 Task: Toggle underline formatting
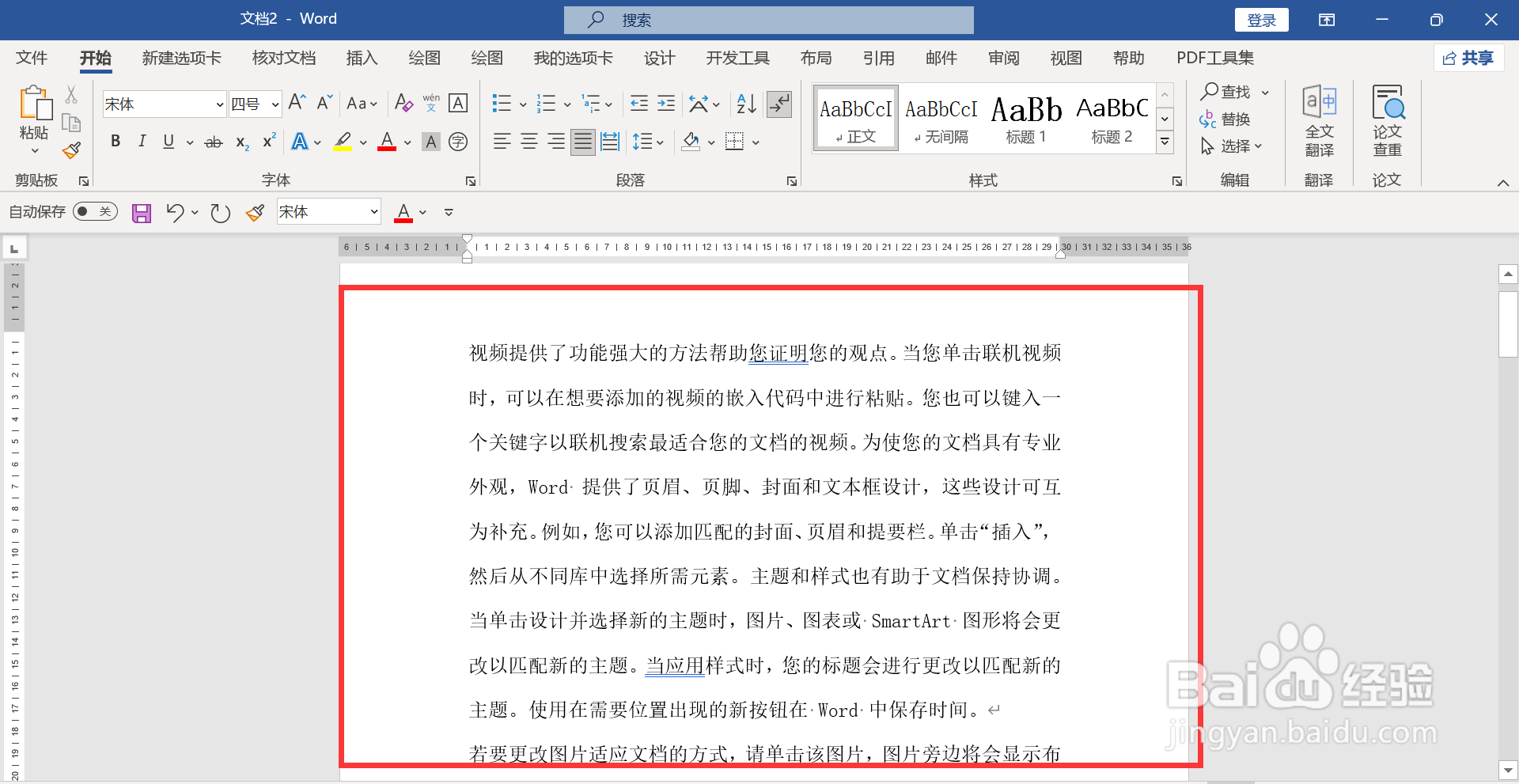pyautogui.click(x=167, y=141)
